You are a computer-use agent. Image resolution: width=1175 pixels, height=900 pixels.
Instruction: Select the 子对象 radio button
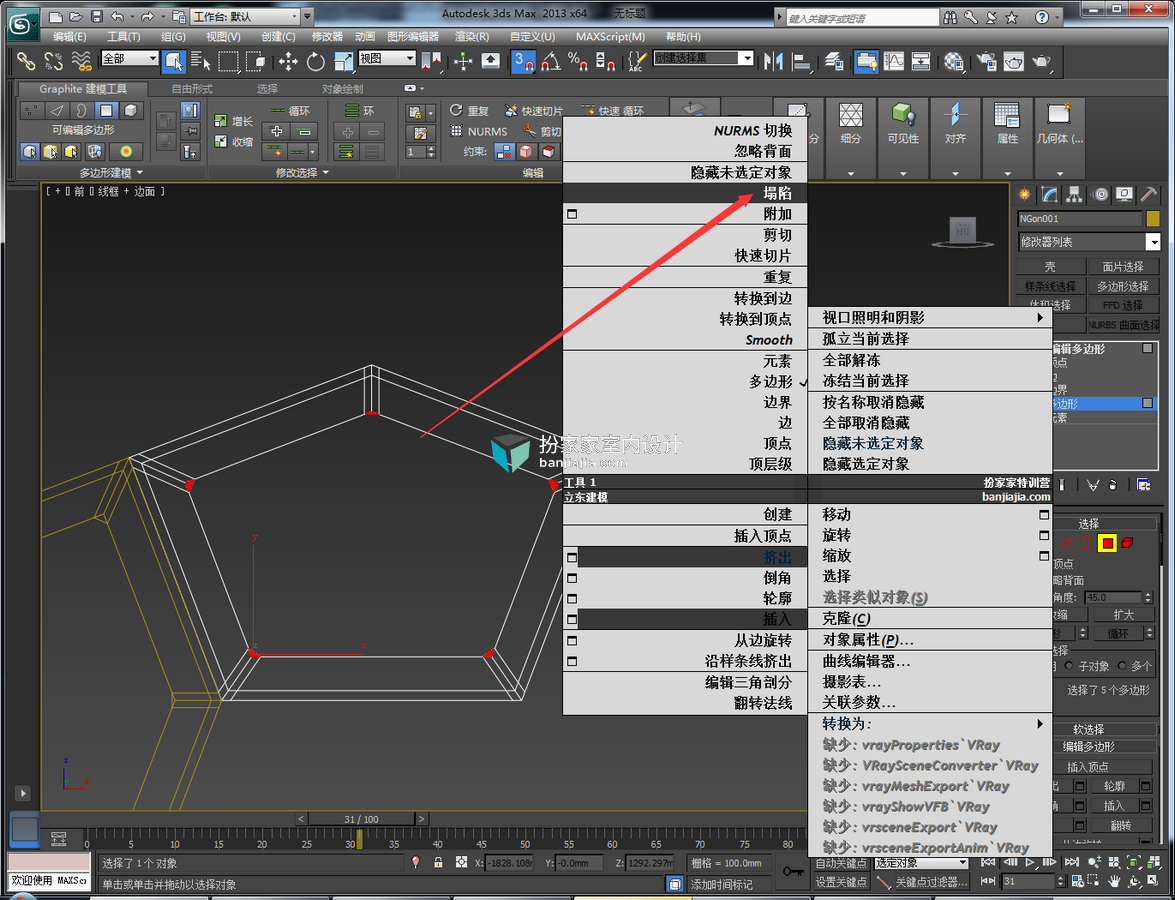click(1069, 666)
